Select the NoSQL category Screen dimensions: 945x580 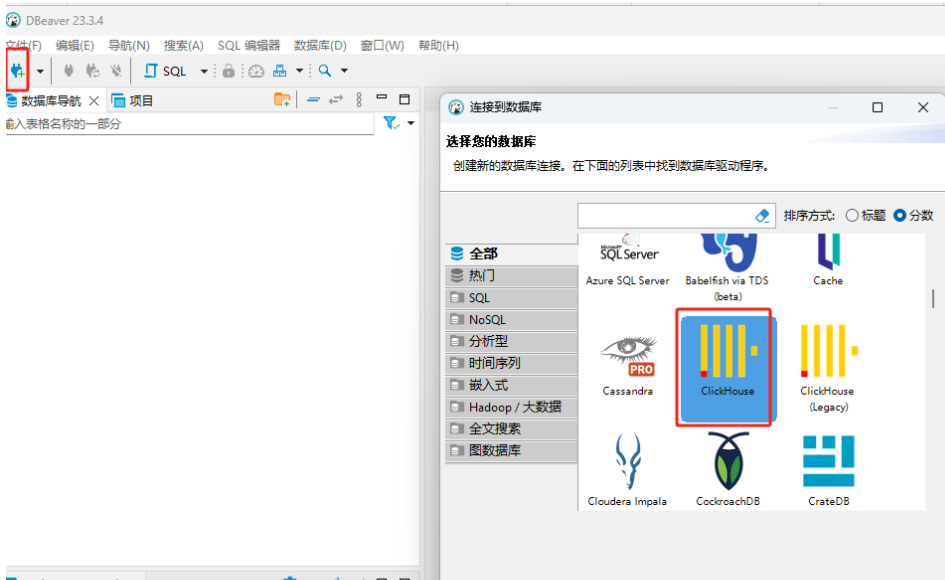click(511, 320)
